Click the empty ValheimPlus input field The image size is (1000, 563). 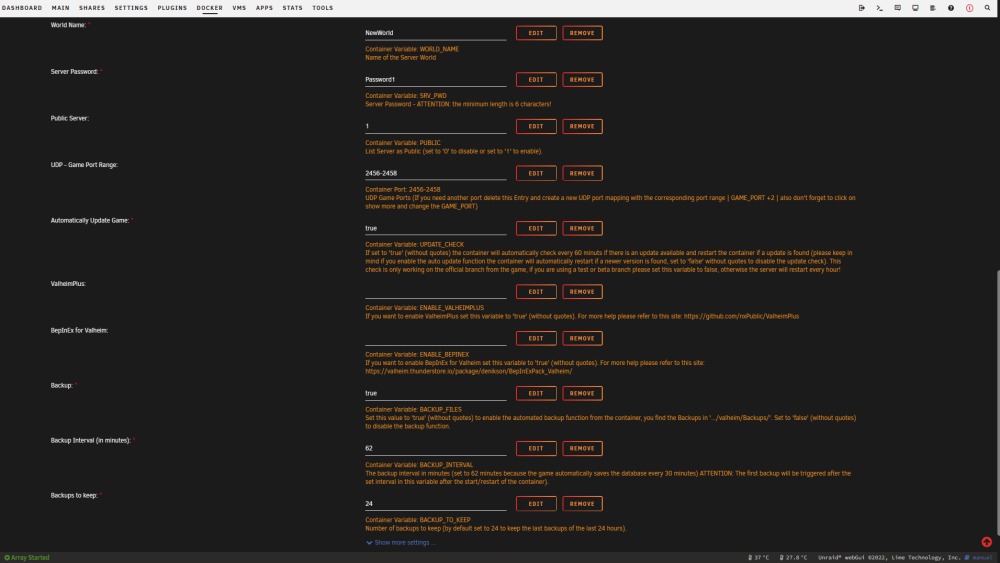pos(436,291)
